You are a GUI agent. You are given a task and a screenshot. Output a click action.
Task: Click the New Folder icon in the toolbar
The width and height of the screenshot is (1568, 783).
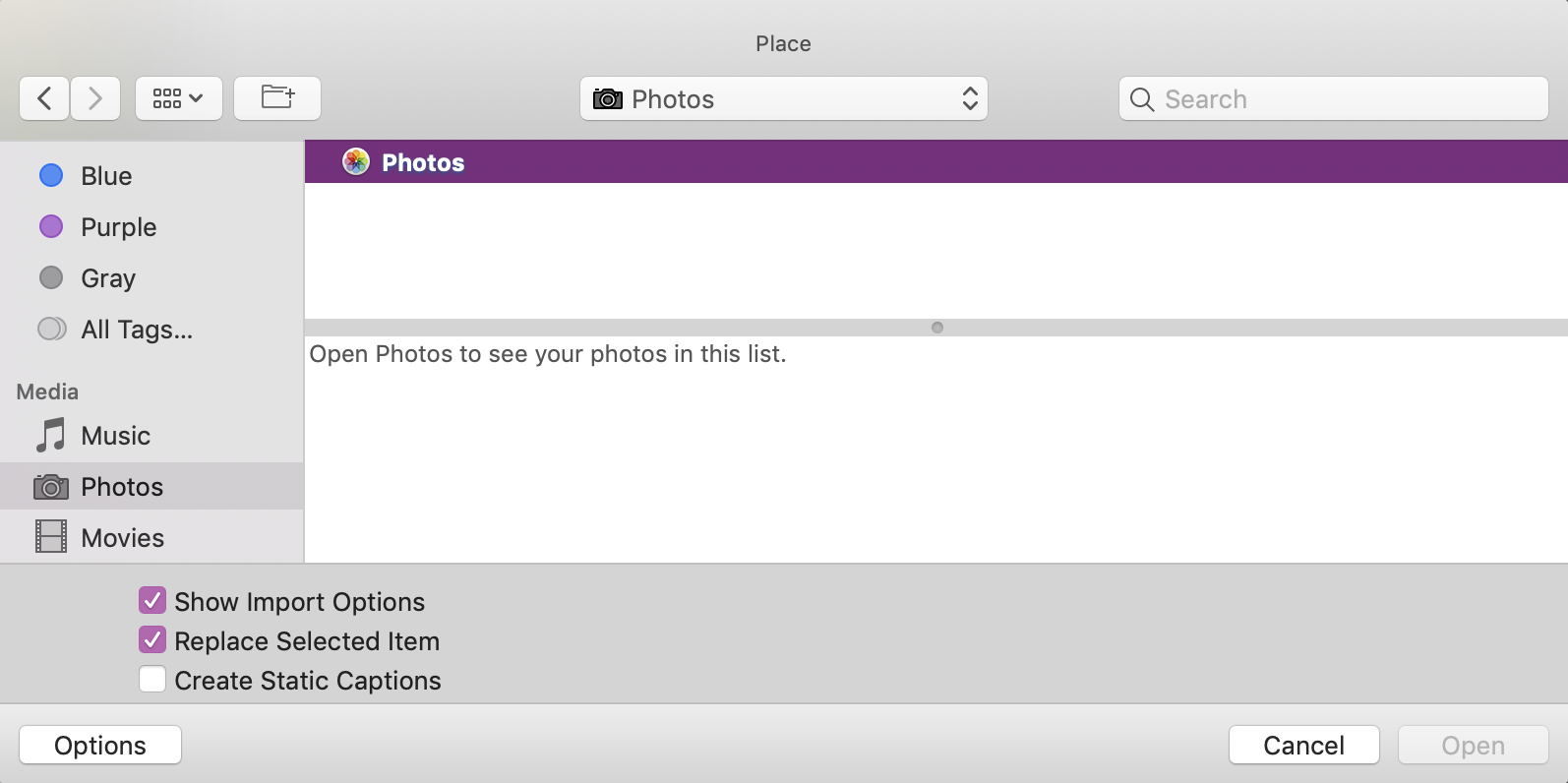(x=276, y=97)
